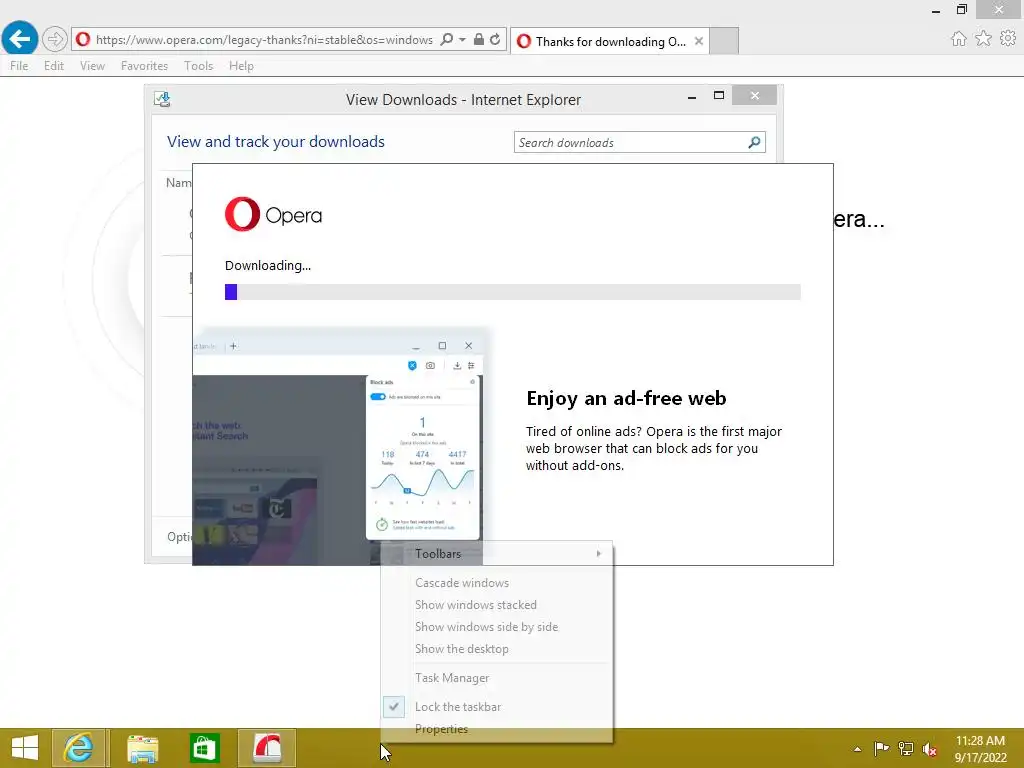The width and height of the screenshot is (1024, 768).
Task: Choose 'Show the desktop'
Action: [x=497, y=649]
